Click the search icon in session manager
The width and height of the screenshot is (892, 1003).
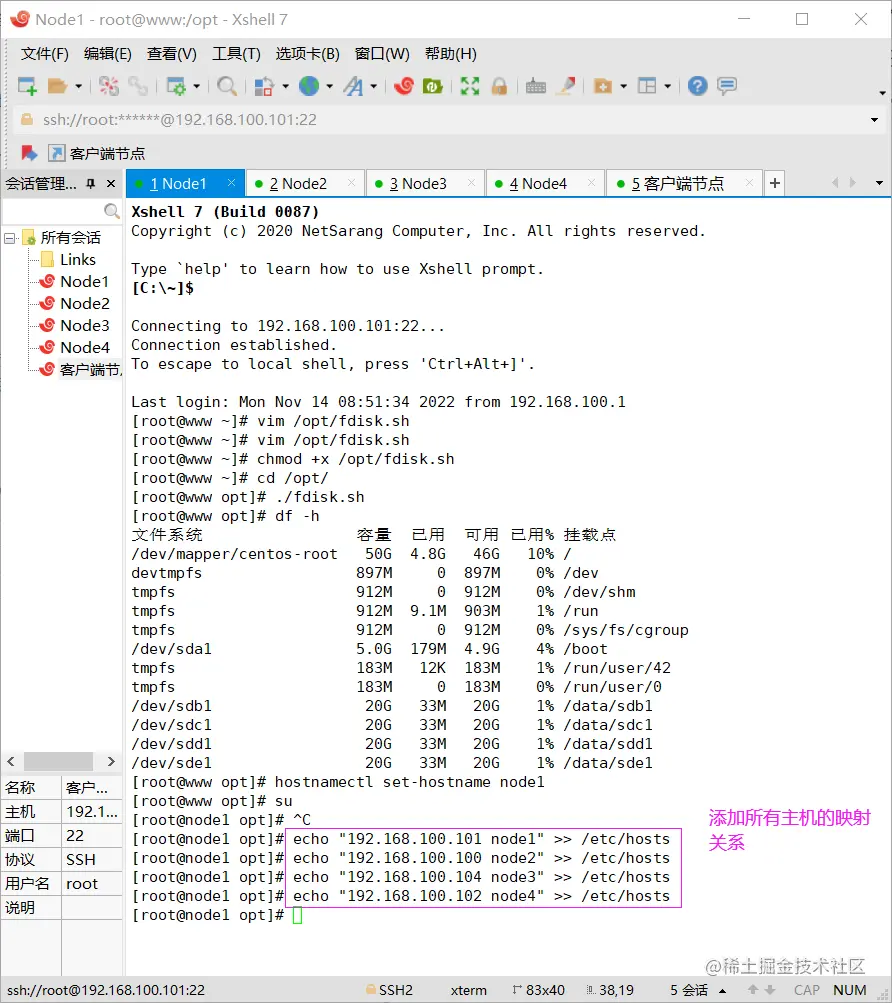[x=111, y=211]
